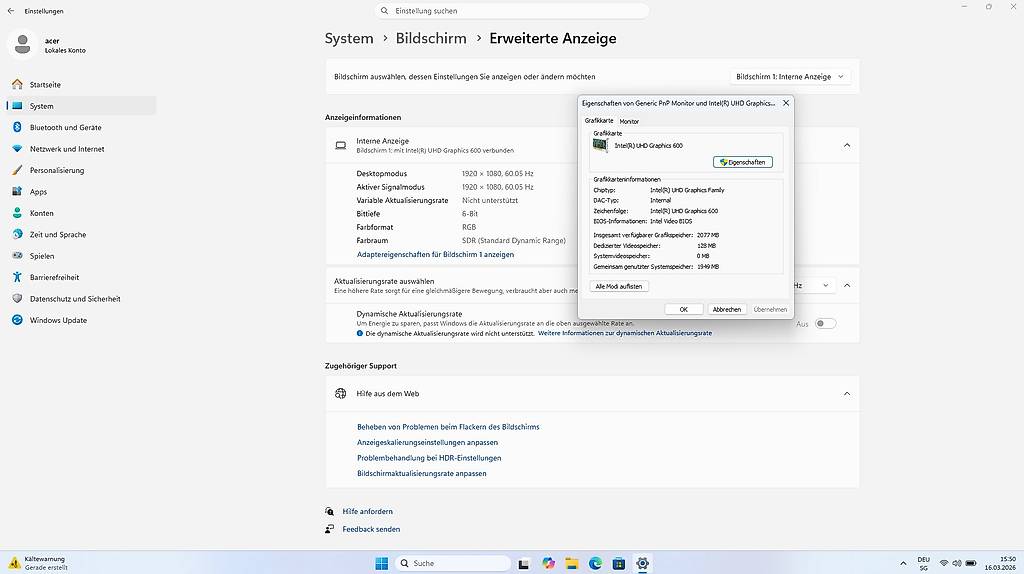Click Alle Modi auflisten button
The image size is (1024, 574).
click(618, 287)
